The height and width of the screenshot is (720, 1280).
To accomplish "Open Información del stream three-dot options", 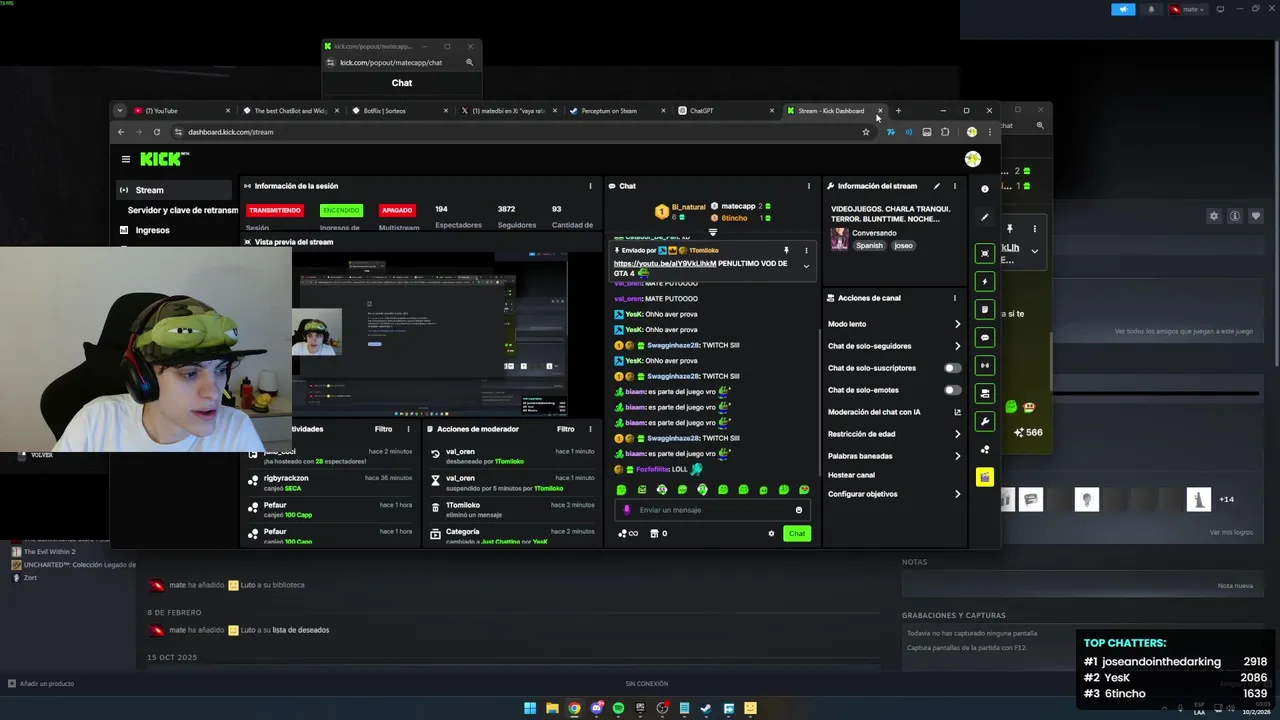I will (x=954, y=186).
